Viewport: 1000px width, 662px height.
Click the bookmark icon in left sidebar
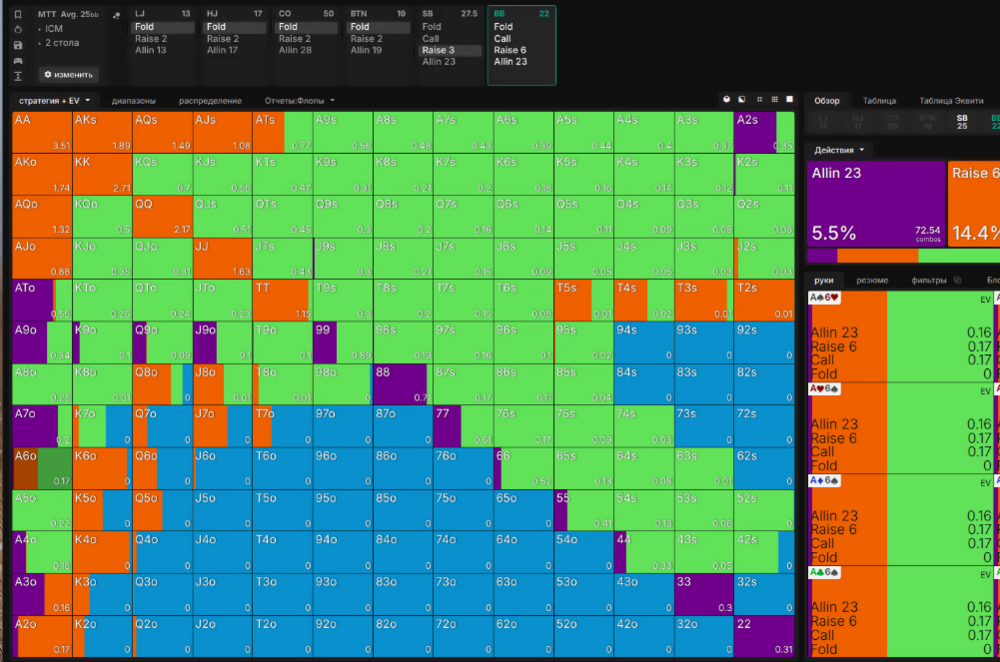click(19, 15)
